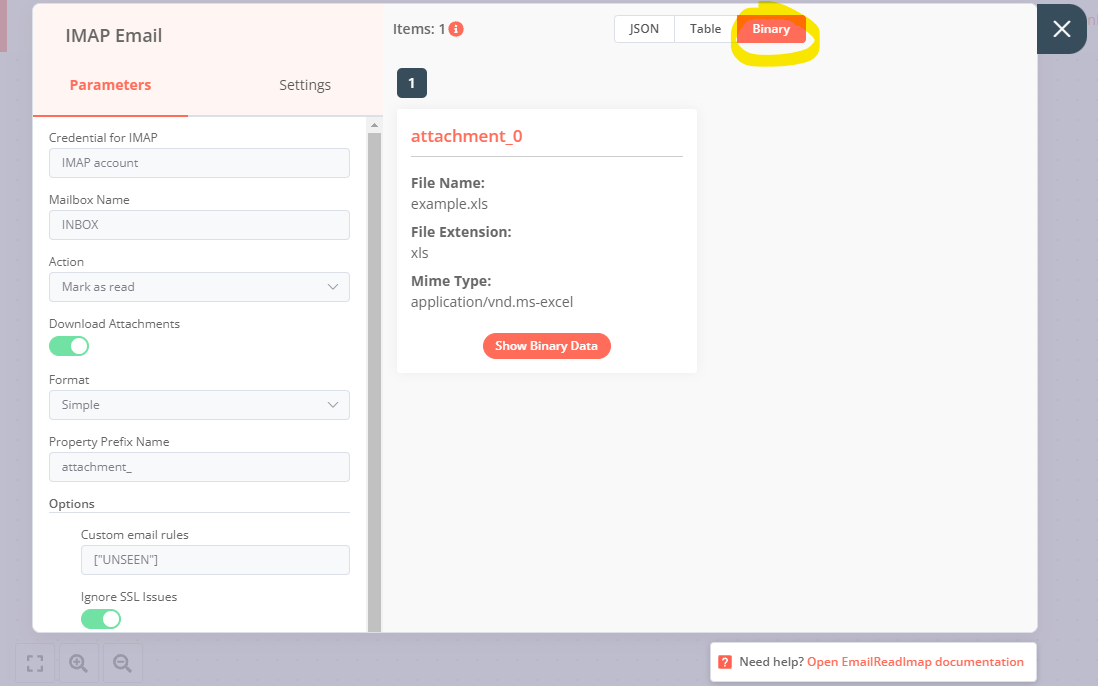Click the Property Prefix Name field
The image size is (1098, 686).
pos(199,467)
